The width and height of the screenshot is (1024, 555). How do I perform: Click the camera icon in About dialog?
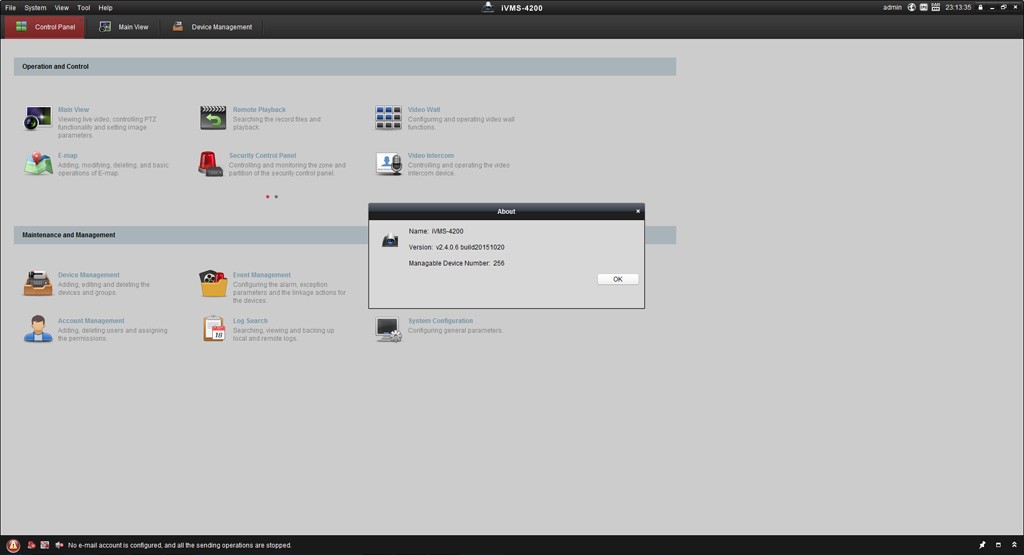390,240
